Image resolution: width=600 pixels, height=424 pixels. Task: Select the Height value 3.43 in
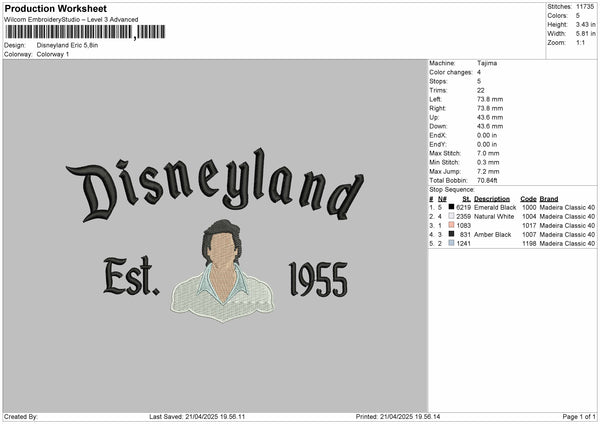[585, 24]
